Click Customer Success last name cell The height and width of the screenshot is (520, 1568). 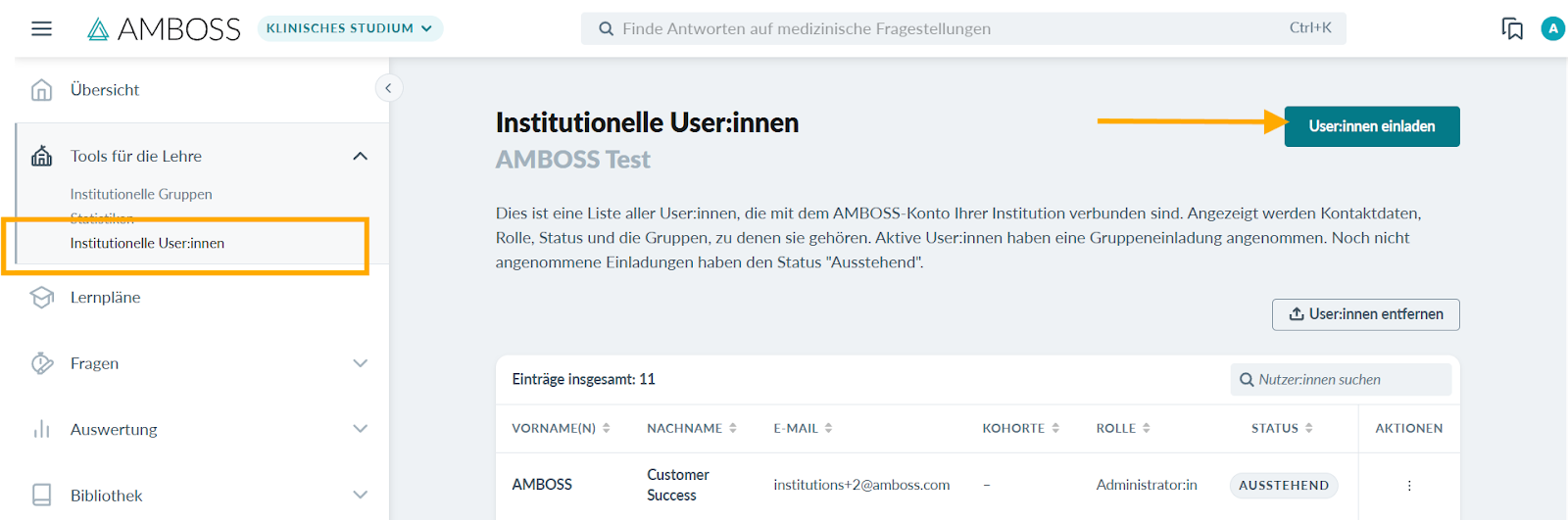[678, 485]
